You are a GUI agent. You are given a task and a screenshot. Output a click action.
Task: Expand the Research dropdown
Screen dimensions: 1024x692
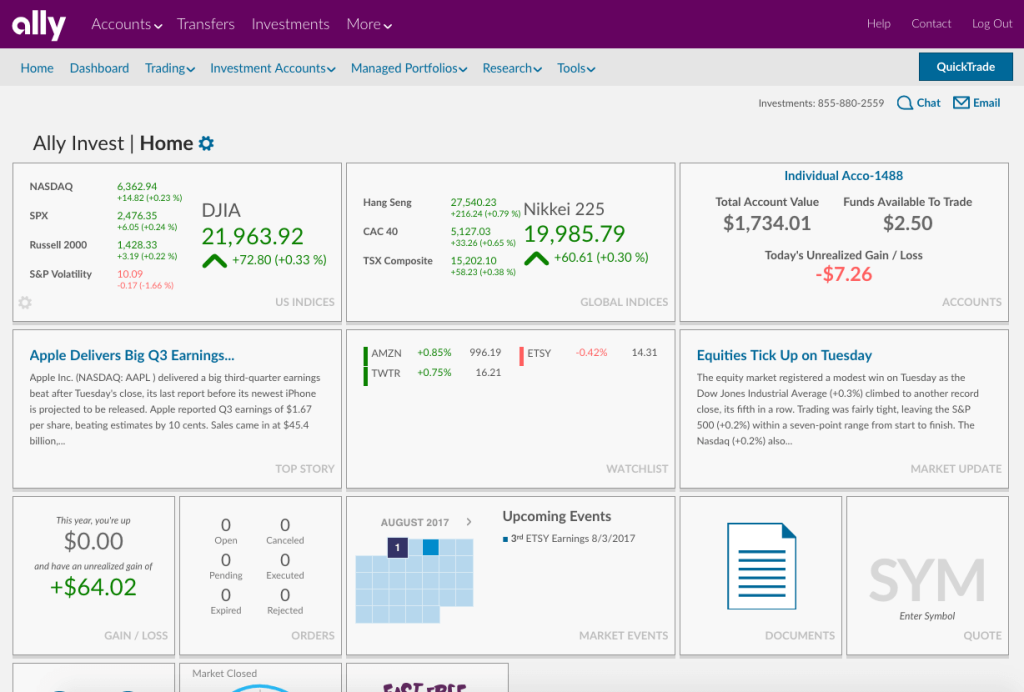[511, 67]
